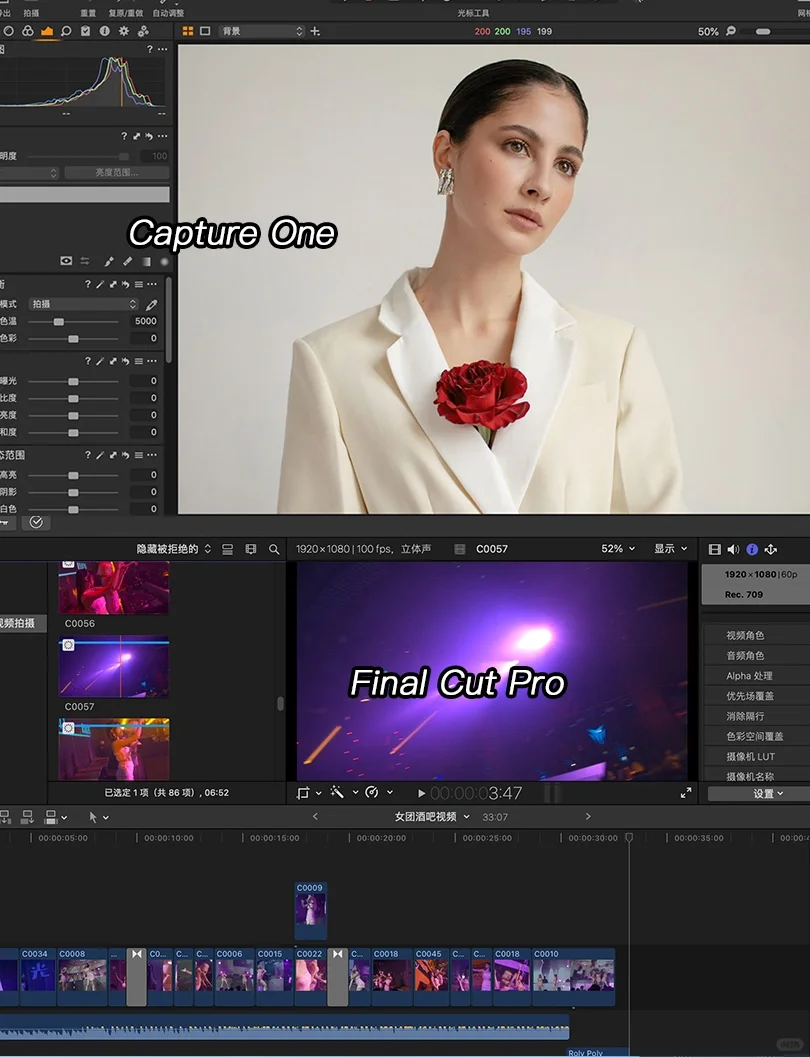Show the audio inspector speaker icon

click(x=733, y=549)
